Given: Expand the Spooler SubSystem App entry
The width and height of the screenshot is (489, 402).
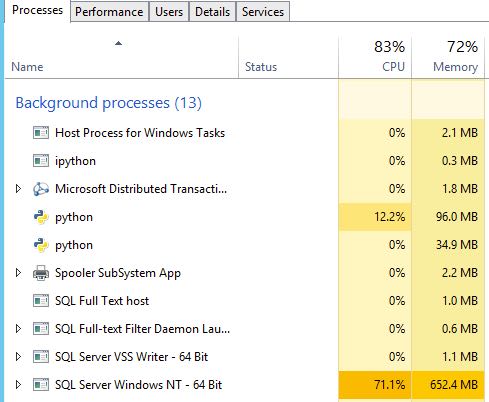Looking at the screenshot, I should (18, 273).
